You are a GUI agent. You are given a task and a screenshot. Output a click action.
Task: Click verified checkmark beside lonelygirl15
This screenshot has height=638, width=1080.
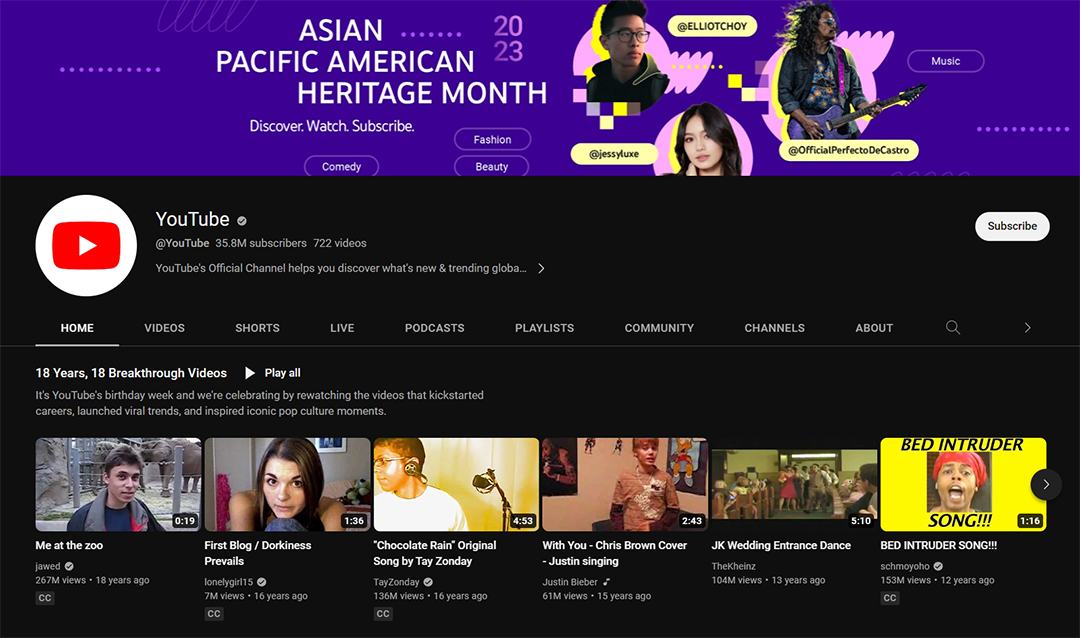point(262,582)
